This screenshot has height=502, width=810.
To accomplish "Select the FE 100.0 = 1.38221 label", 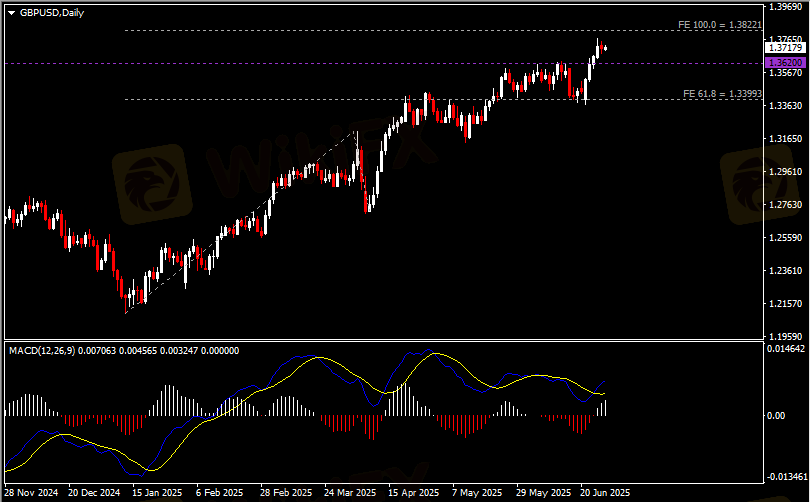I will tap(720, 24).
